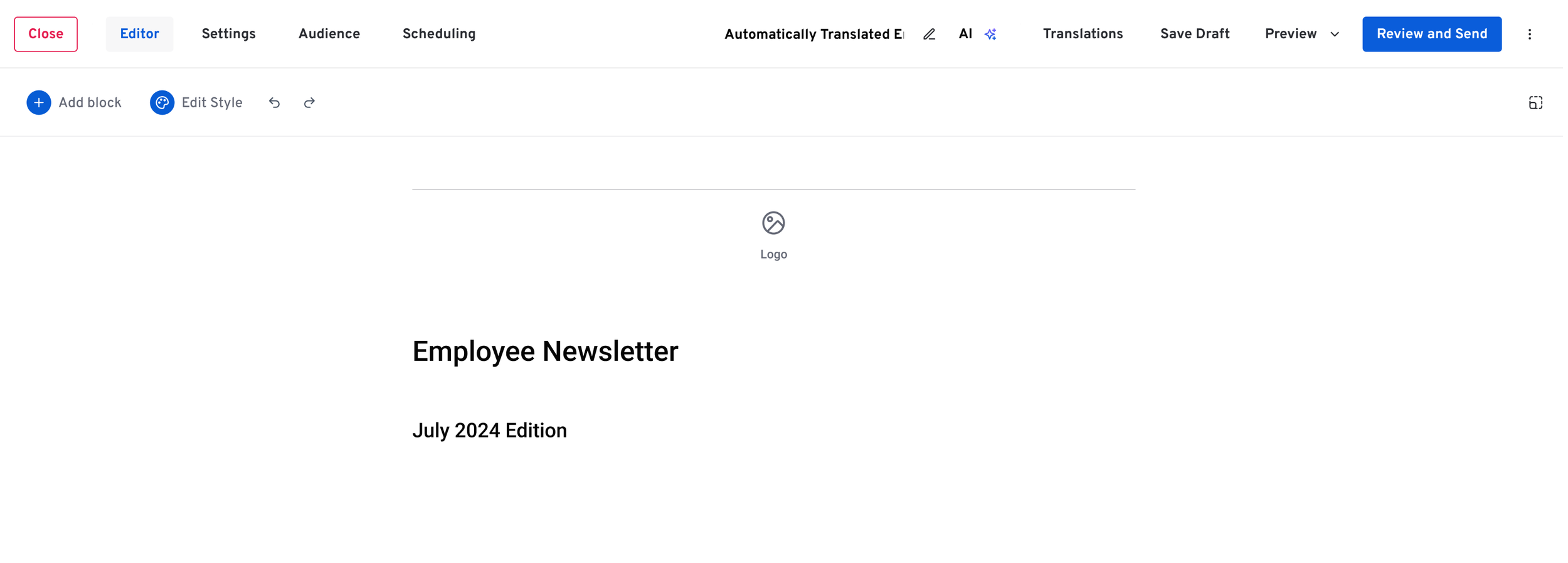Toggle fullscreen editor view icon
Screen dimensions: 1568x563
click(x=1535, y=103)
